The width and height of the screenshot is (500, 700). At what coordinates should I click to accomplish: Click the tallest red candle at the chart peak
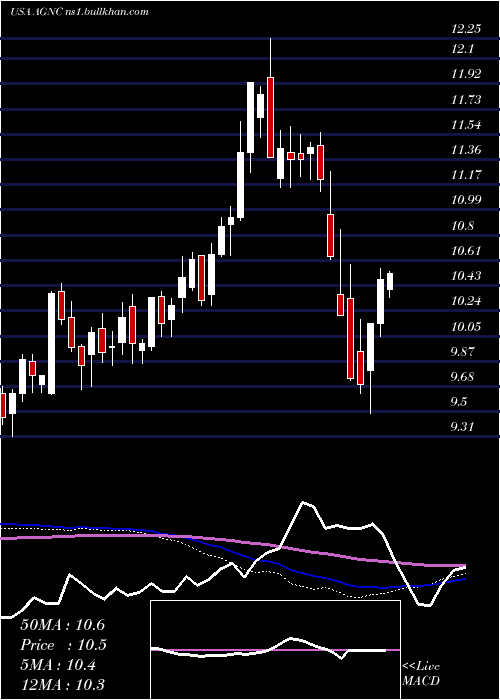[270, 117]
